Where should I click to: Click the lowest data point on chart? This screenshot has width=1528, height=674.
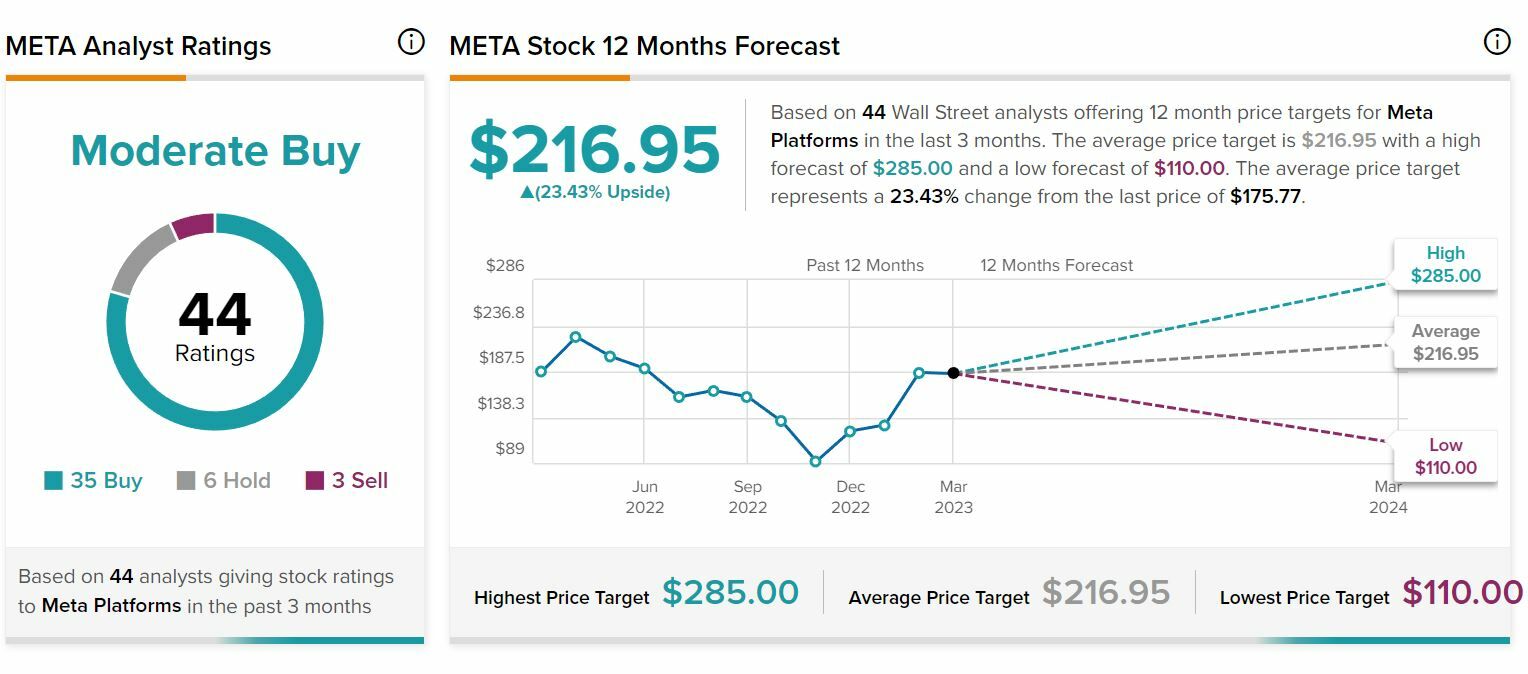pyautogui.click(x=816, y=462)
